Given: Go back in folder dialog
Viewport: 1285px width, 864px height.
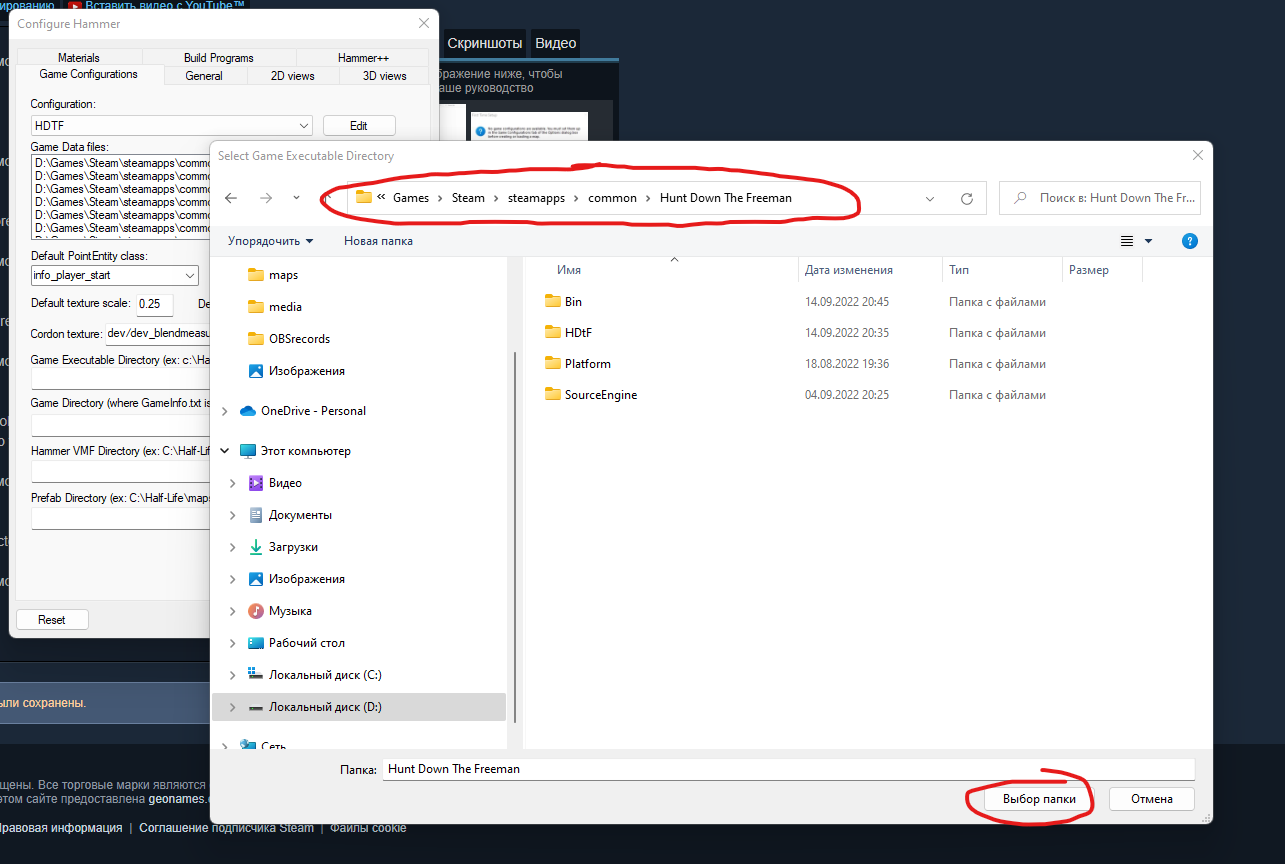Looking at the screenshot, I should point(231,198).
